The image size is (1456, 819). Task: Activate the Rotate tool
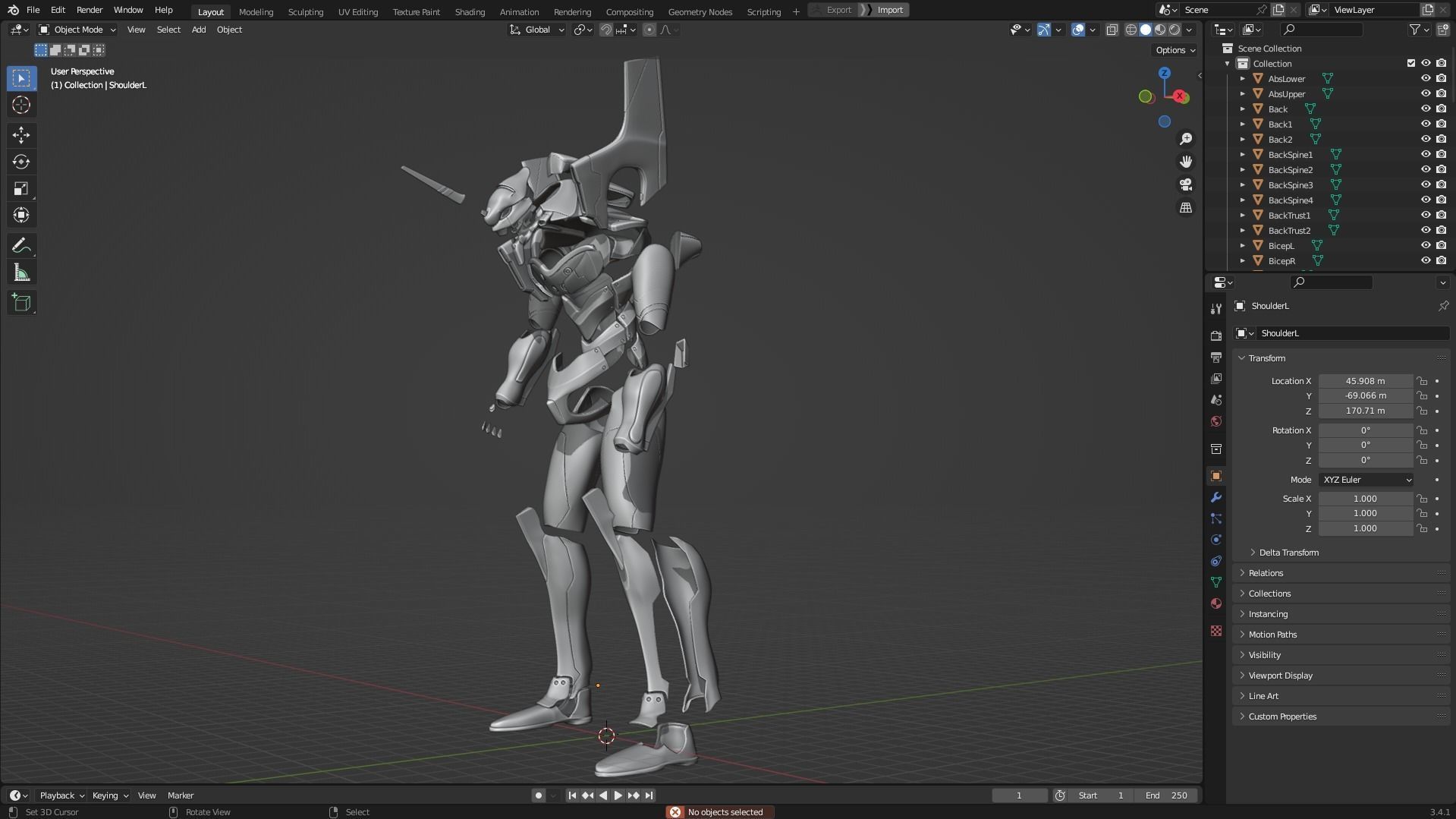point(21,162)
